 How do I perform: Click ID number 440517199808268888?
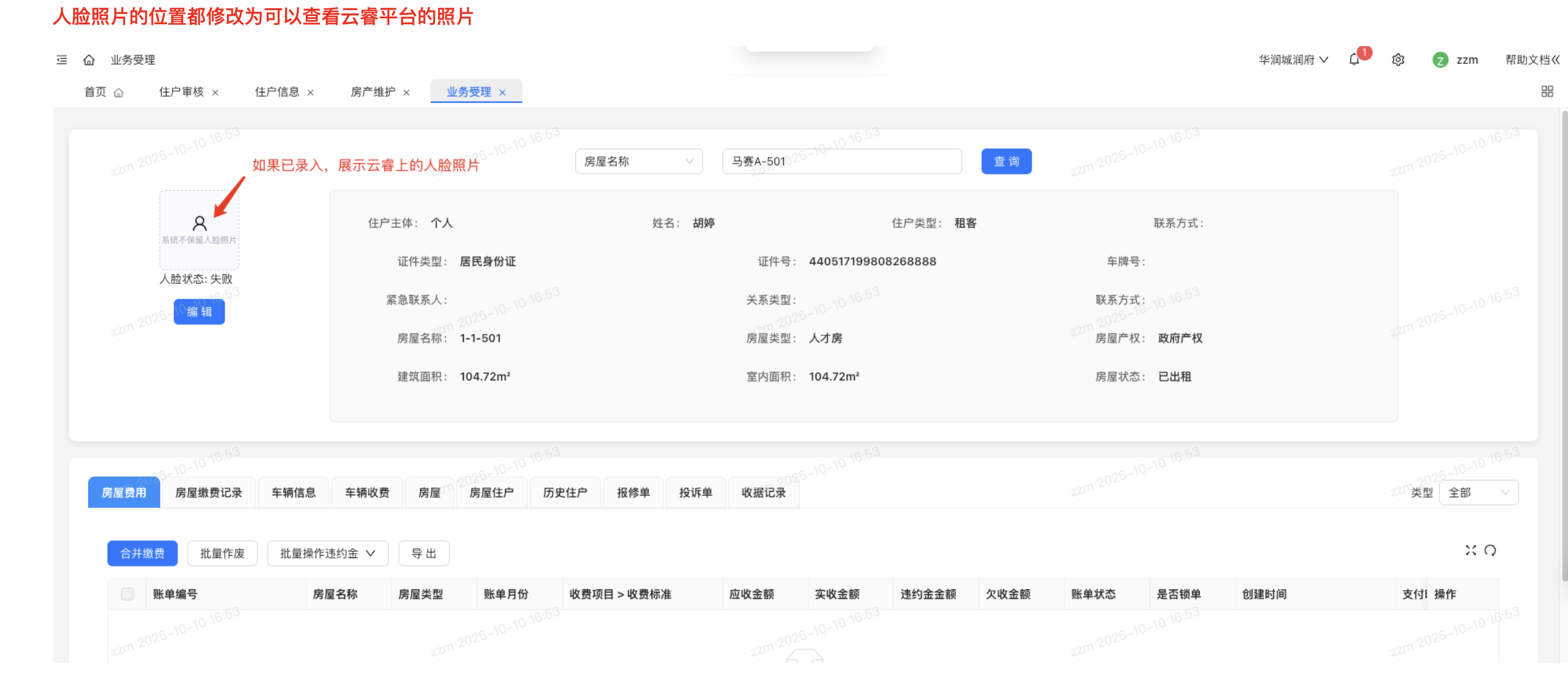coord(872,261)
